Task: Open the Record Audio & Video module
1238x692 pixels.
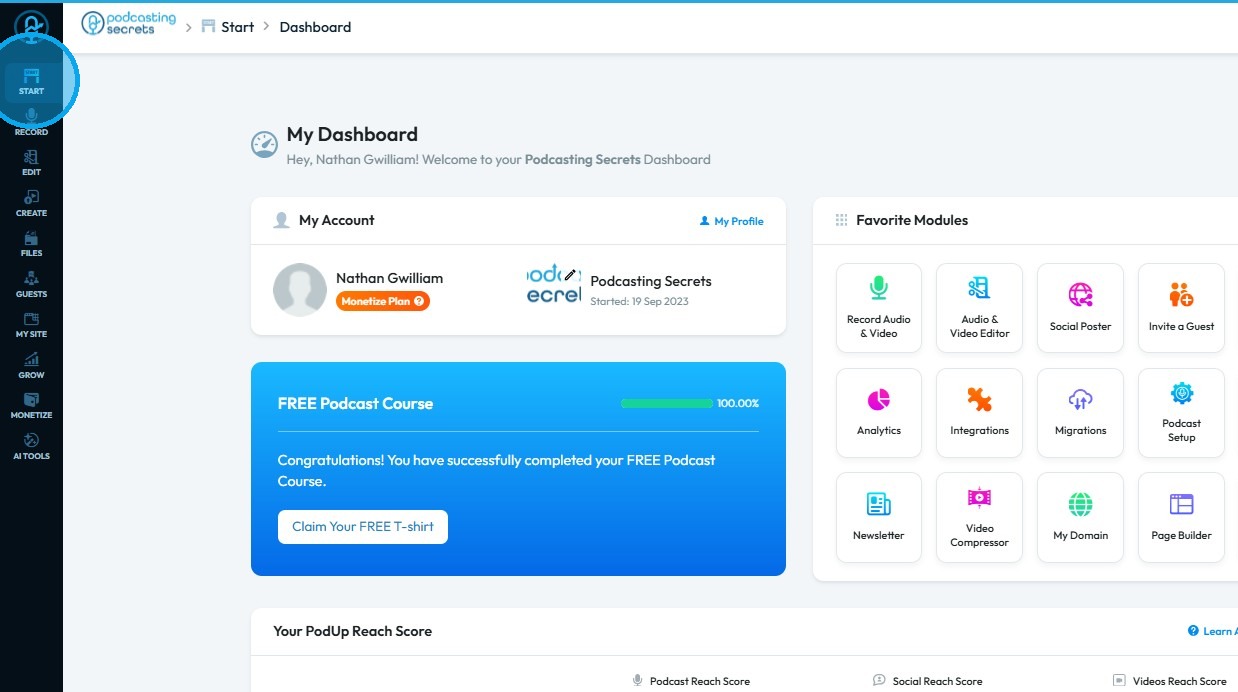Action: click(879, 308)
